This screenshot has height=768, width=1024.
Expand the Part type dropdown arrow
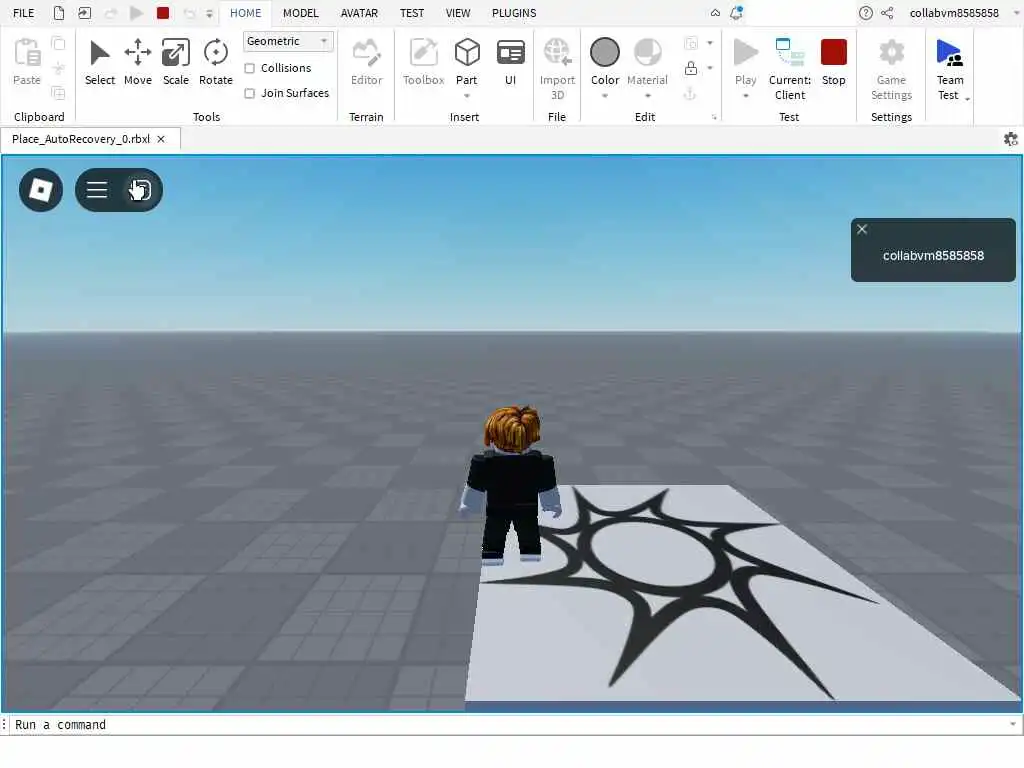coord(467,96)
